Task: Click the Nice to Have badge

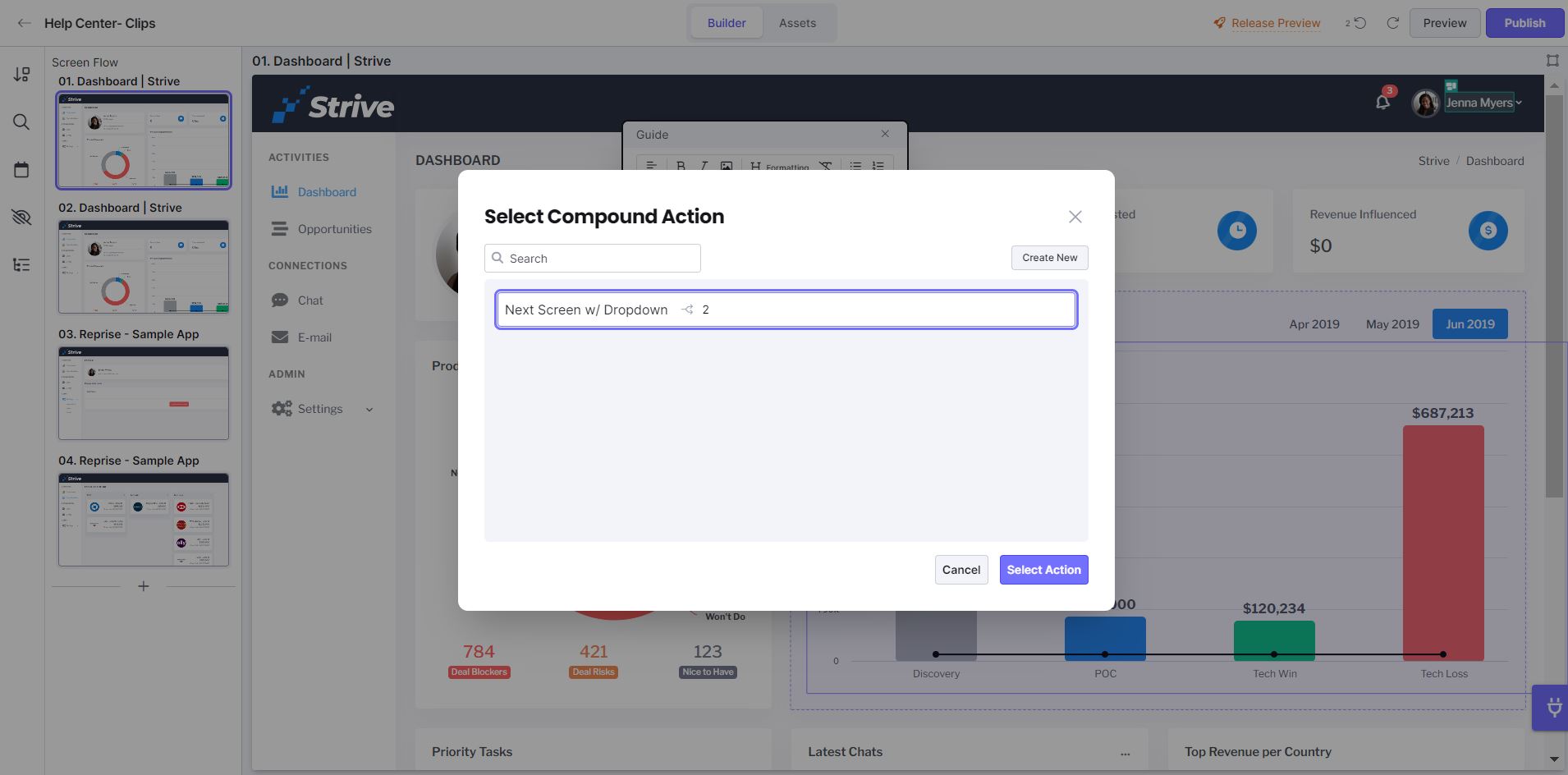Action: point(708,672)
